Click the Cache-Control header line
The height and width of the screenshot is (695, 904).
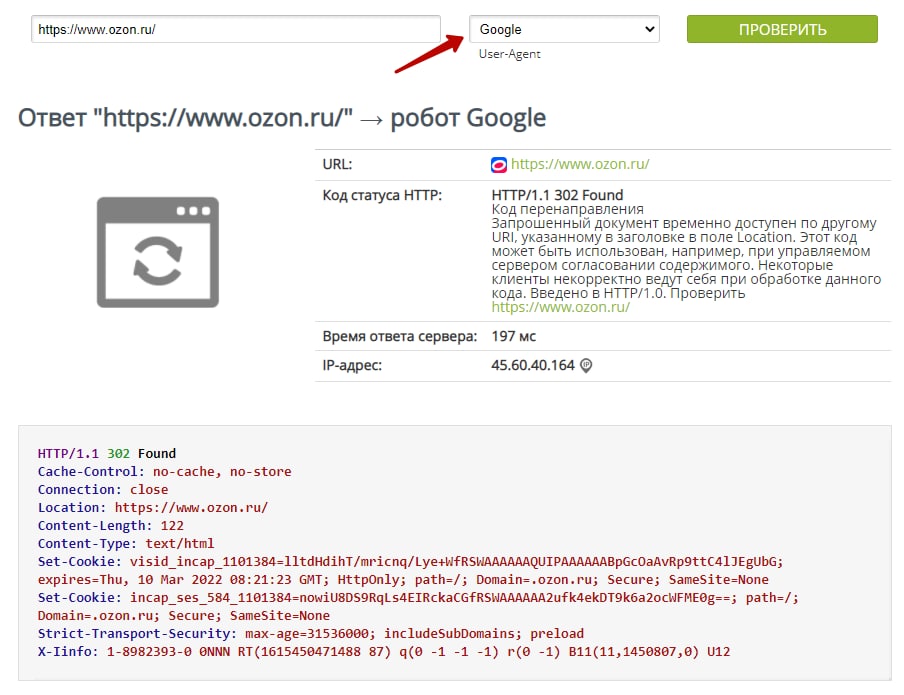coord(164,472)
